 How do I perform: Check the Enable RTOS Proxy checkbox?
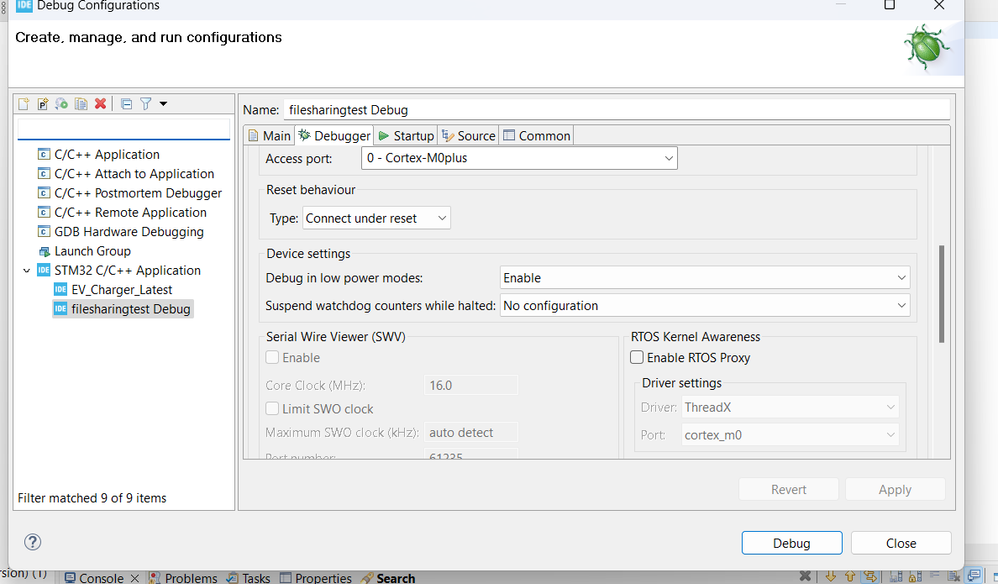click(x=637, y=358)
